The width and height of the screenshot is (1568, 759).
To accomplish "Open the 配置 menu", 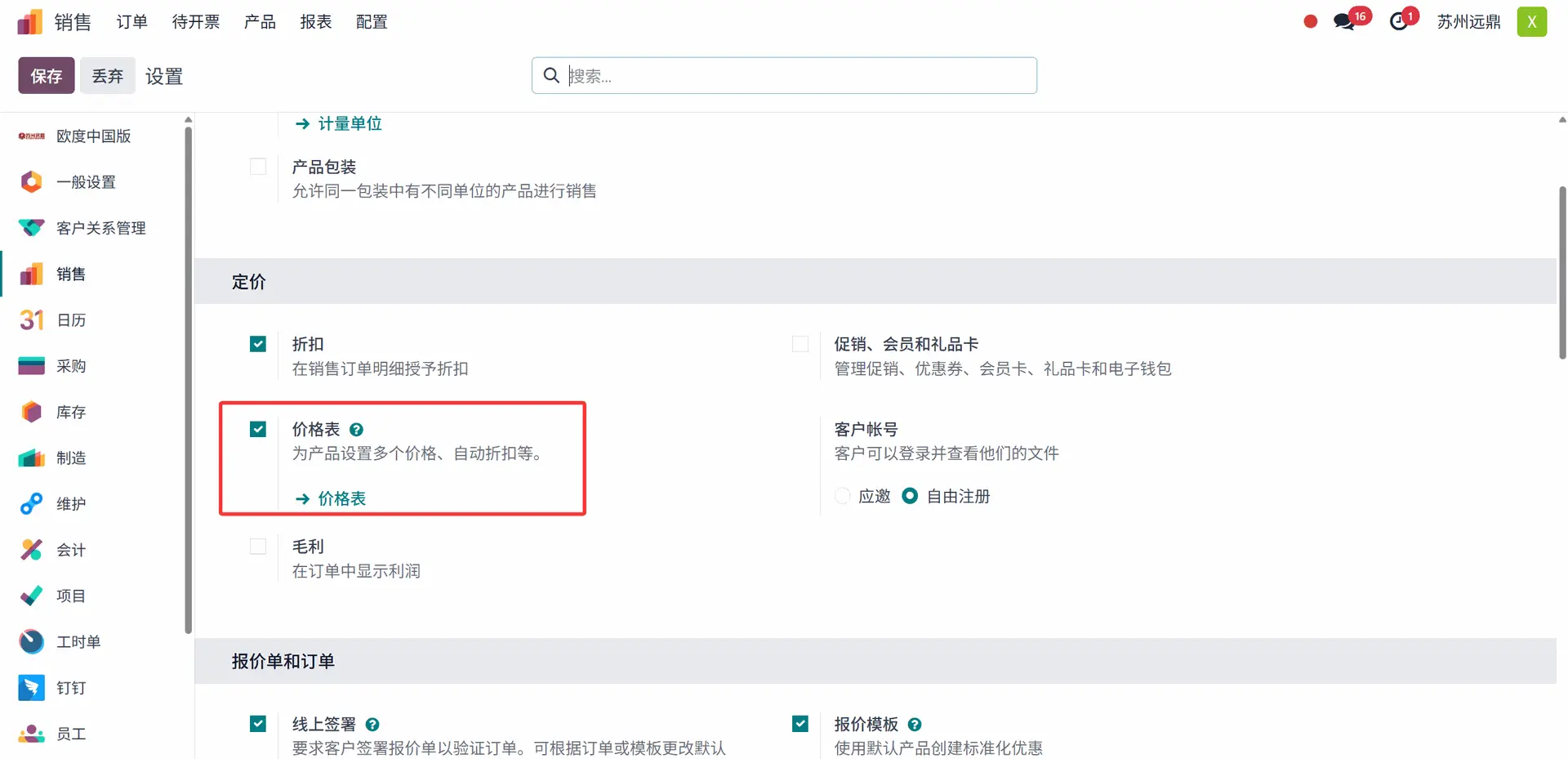I will point(372,22).
